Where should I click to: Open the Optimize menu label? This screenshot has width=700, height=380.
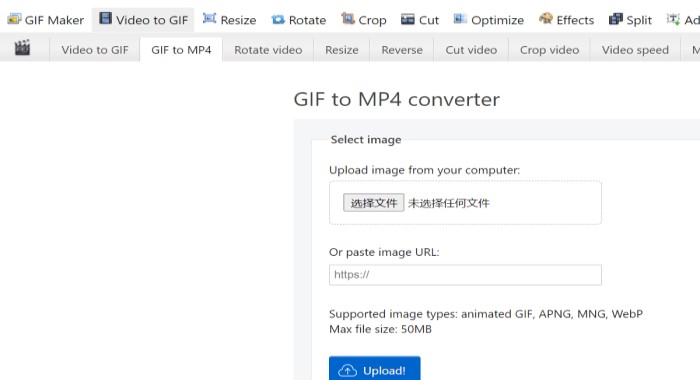497,21
